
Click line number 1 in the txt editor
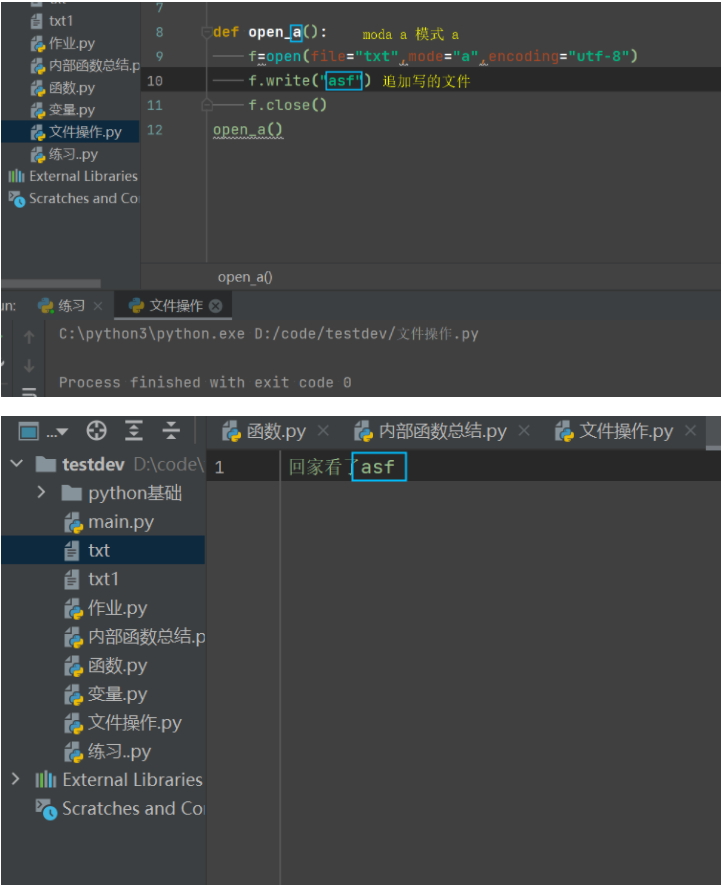tap(219, 467)
